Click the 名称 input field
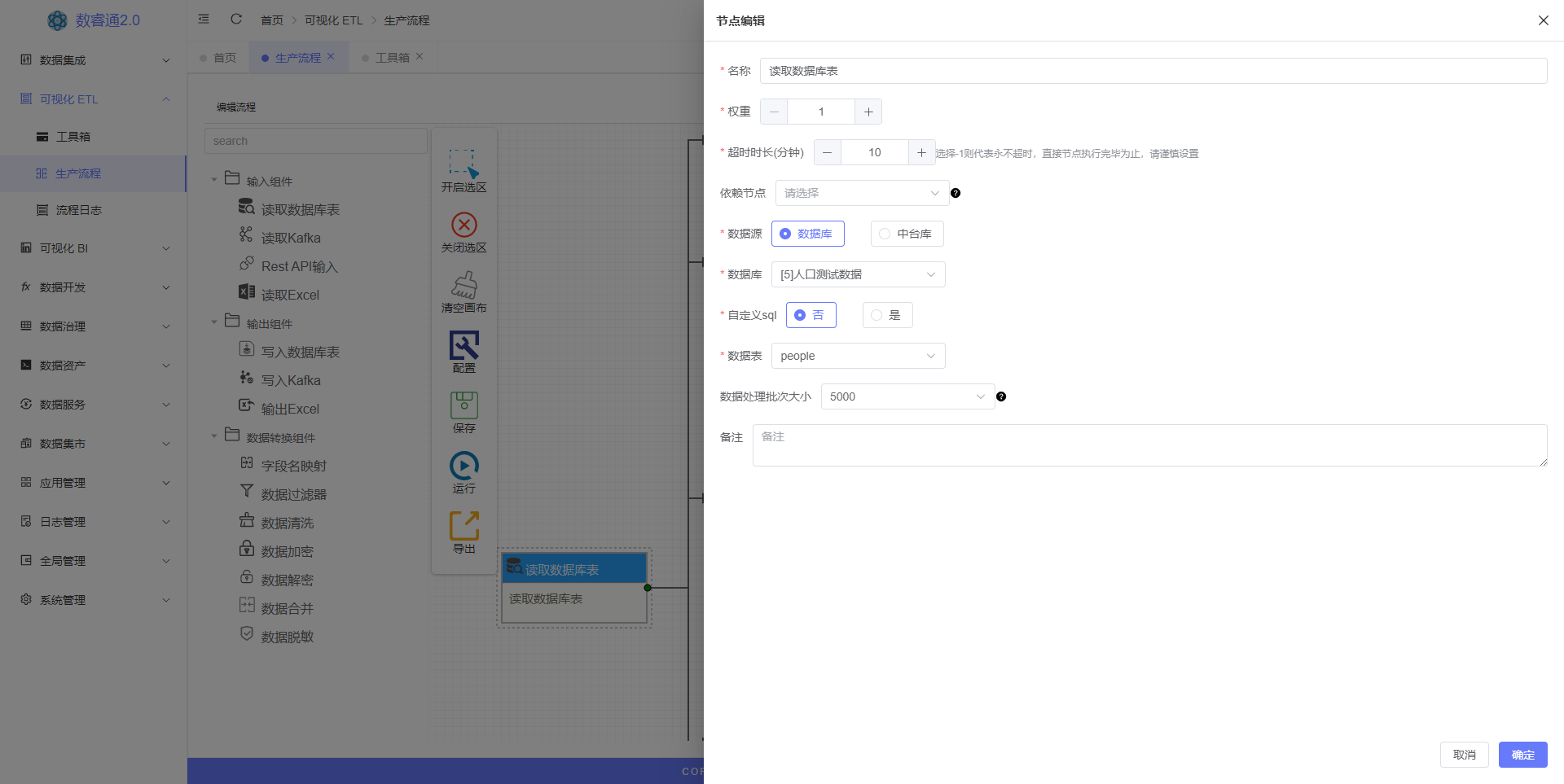 pos(1153,71)
